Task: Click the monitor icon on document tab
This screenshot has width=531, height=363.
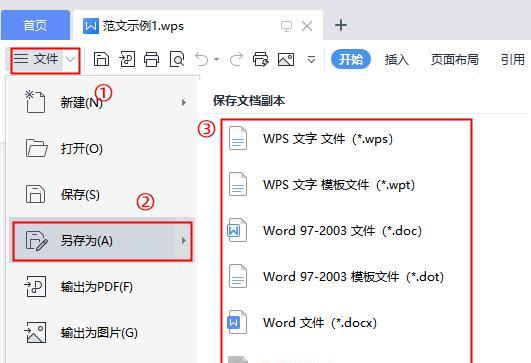Action: coord(286,26)
